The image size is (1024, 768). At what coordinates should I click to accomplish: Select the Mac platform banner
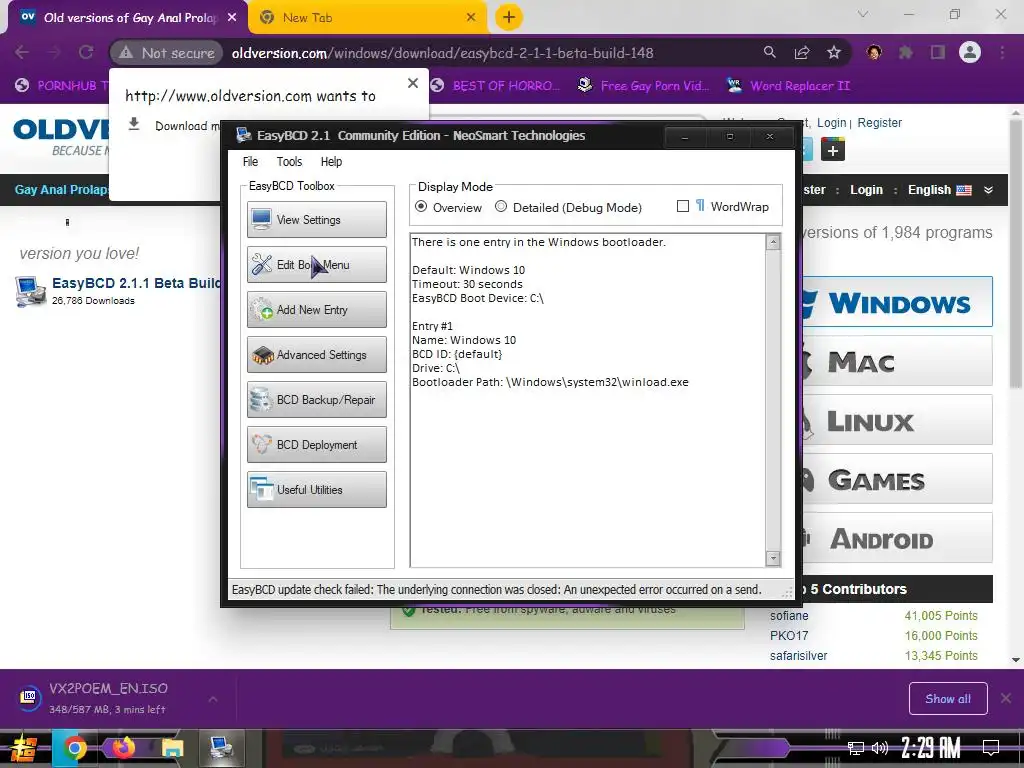(897, 360)
